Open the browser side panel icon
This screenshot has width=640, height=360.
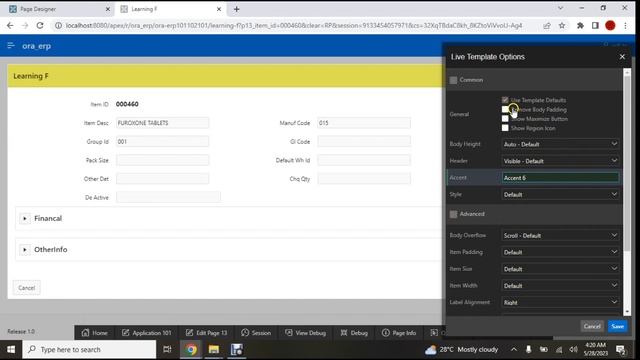click(x=595, y=25)
